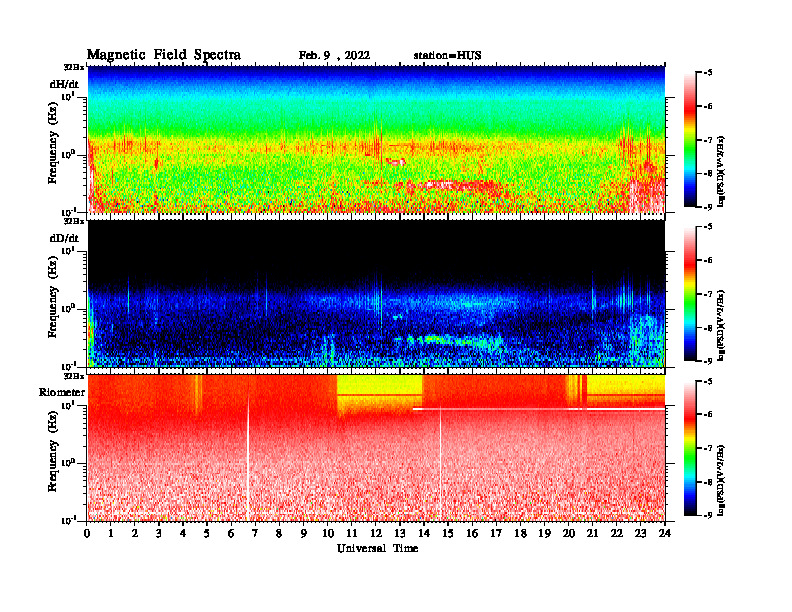792x612 pixels.
Task: Select the date text "Feb. 9 , 2022"
Action: [x=334, y=56]
